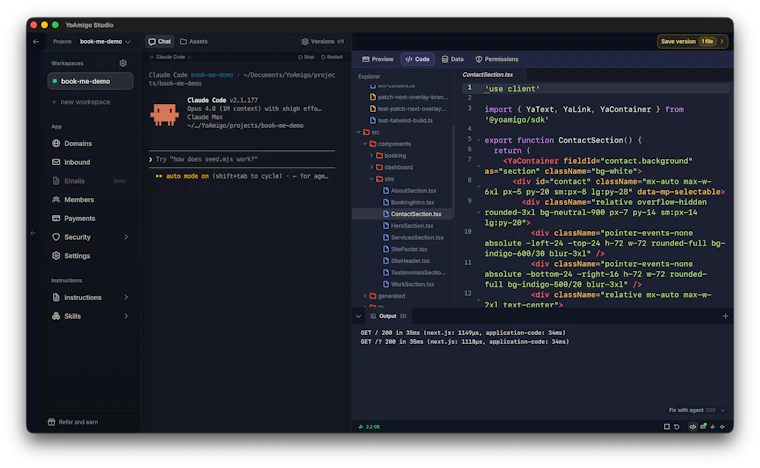Open the Settings cog icon in sidebar

coord(56,255)
